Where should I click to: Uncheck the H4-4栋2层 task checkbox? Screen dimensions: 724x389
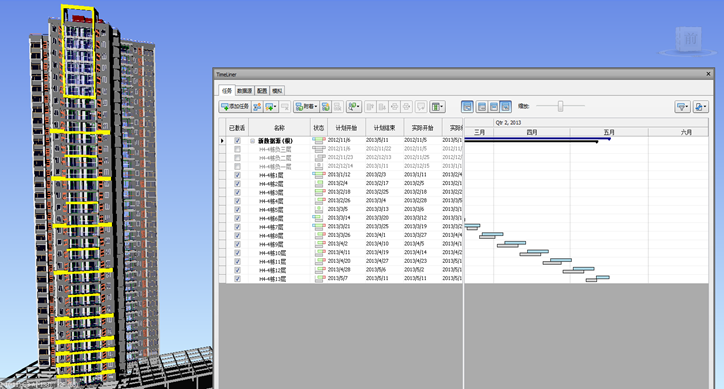237,184
